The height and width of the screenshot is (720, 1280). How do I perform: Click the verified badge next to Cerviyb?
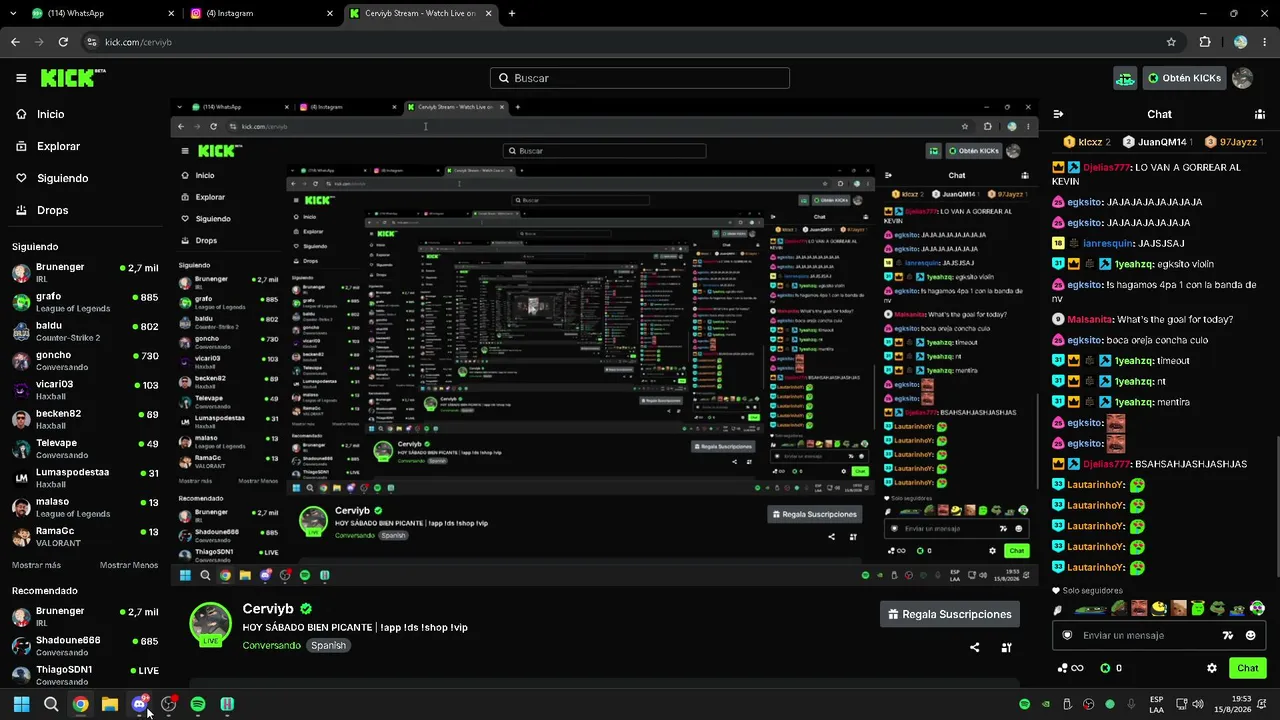(x=306, y=608)
